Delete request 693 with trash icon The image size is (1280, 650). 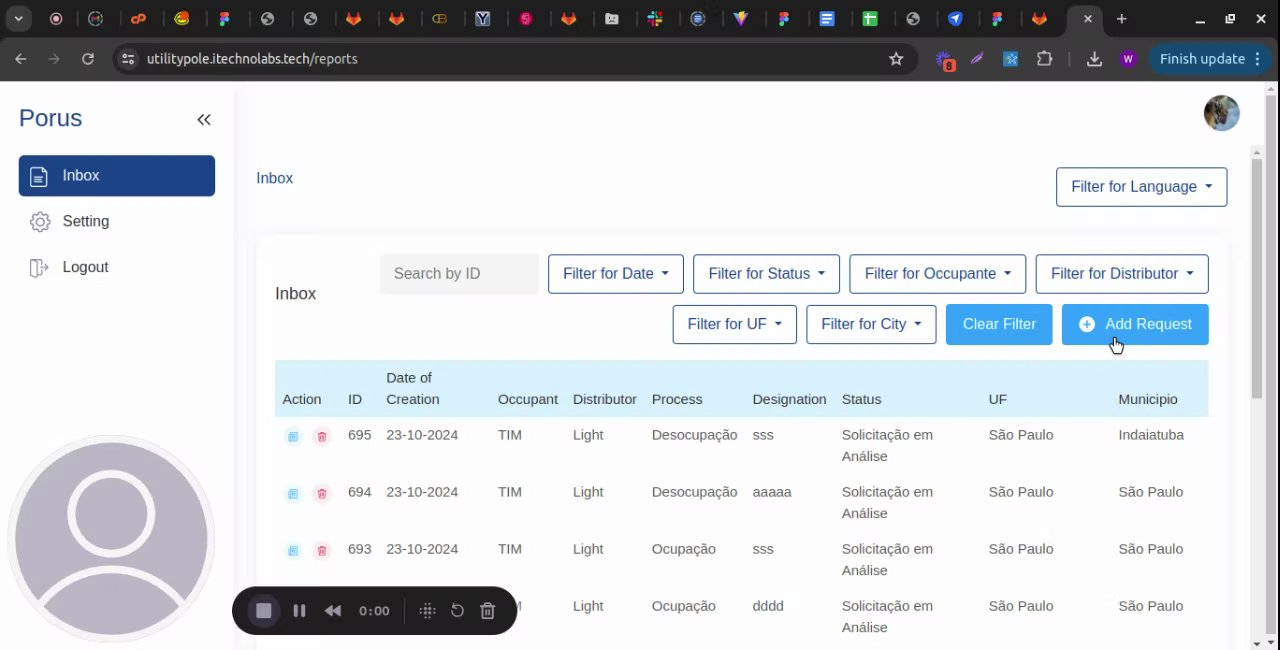[322, 551]
